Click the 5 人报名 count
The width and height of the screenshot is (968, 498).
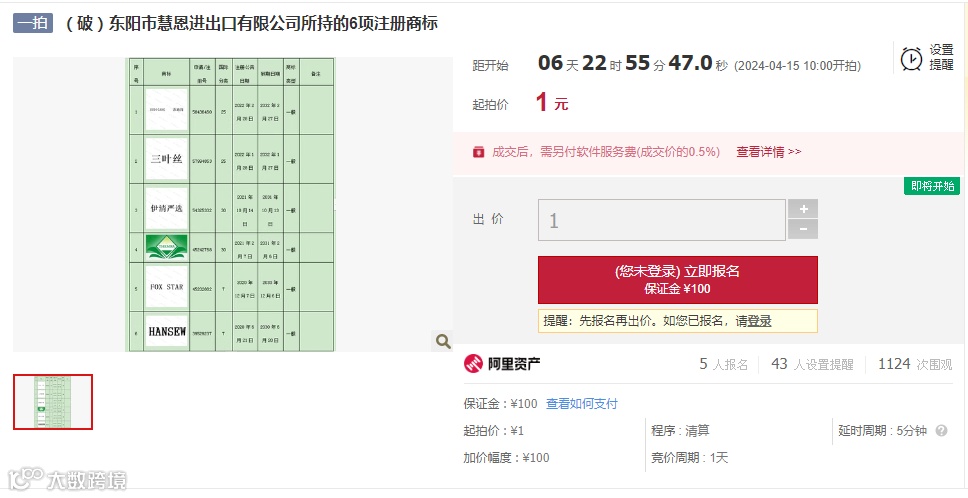pyautogui.click(x=724, y=364)
